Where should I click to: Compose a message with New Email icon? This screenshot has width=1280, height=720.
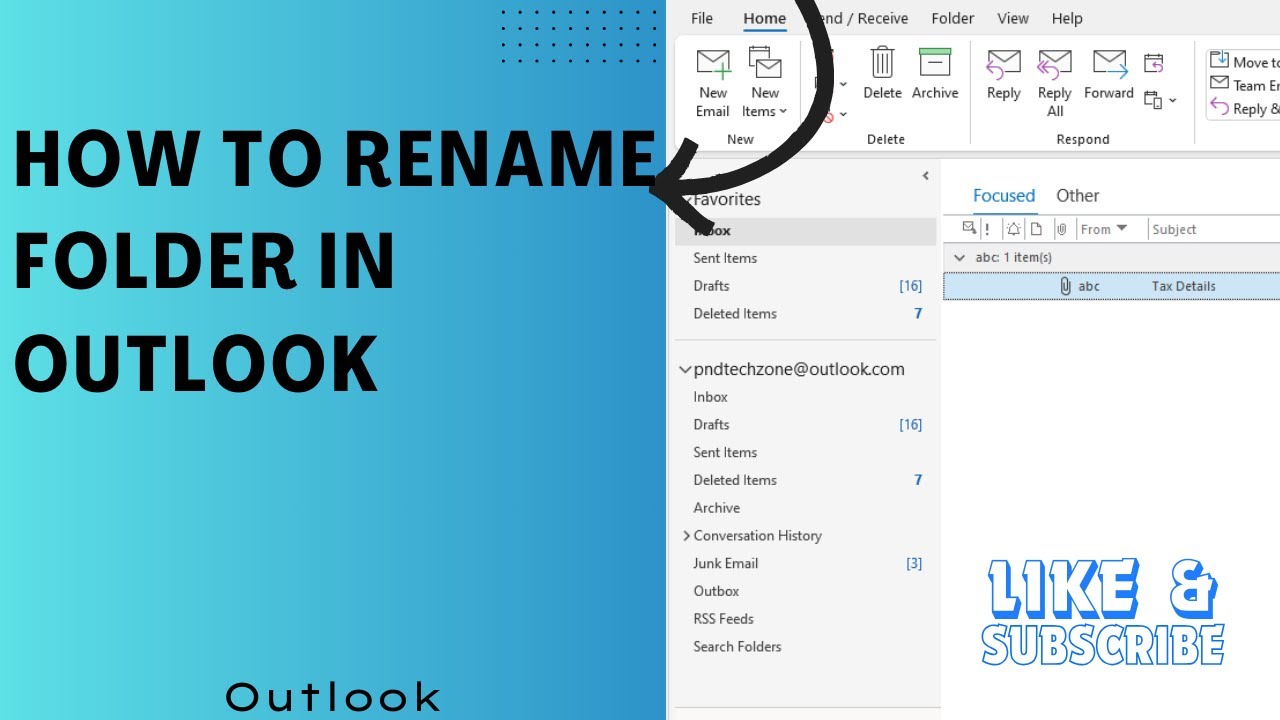click(x=713, y=64)
